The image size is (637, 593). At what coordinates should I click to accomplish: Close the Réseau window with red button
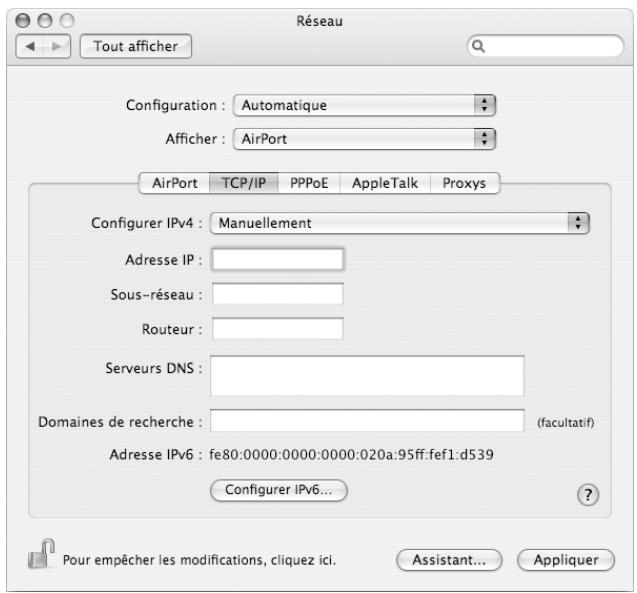click(x=23, y=20)
